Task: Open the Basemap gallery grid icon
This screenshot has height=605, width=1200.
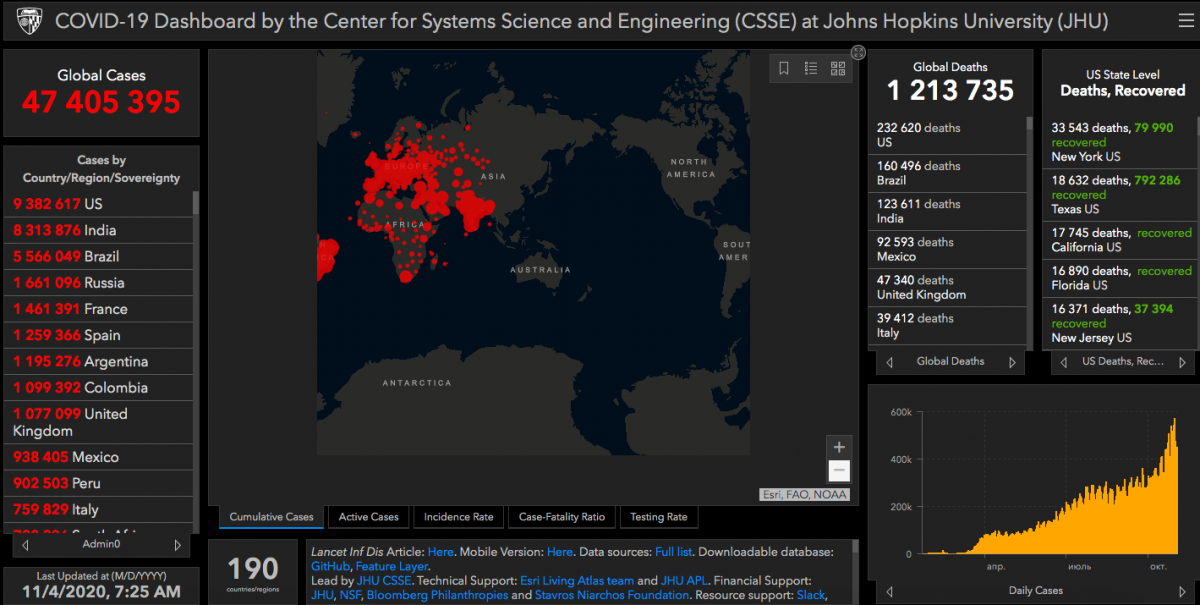Action: click(x=838, y=68)
